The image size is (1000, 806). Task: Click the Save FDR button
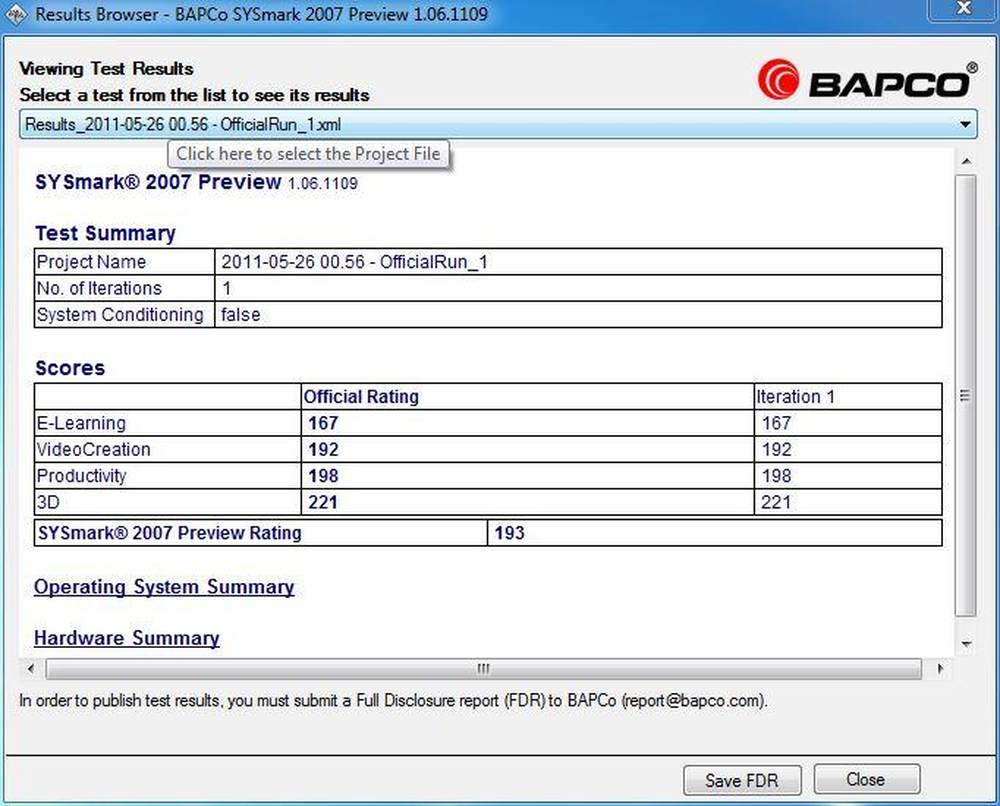coord(742,780)
